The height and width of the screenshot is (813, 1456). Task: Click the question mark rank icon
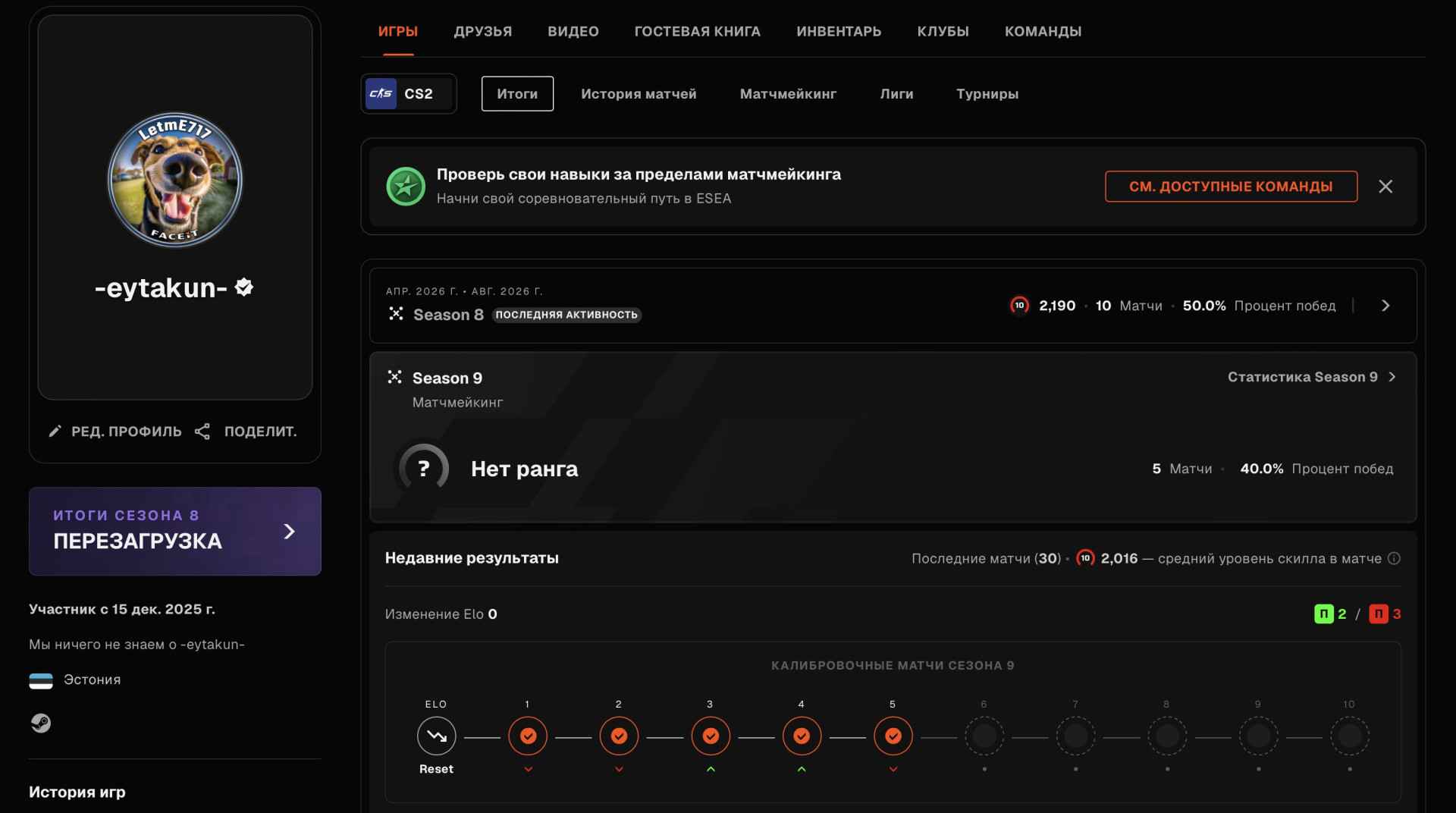(x=424, y=469)
